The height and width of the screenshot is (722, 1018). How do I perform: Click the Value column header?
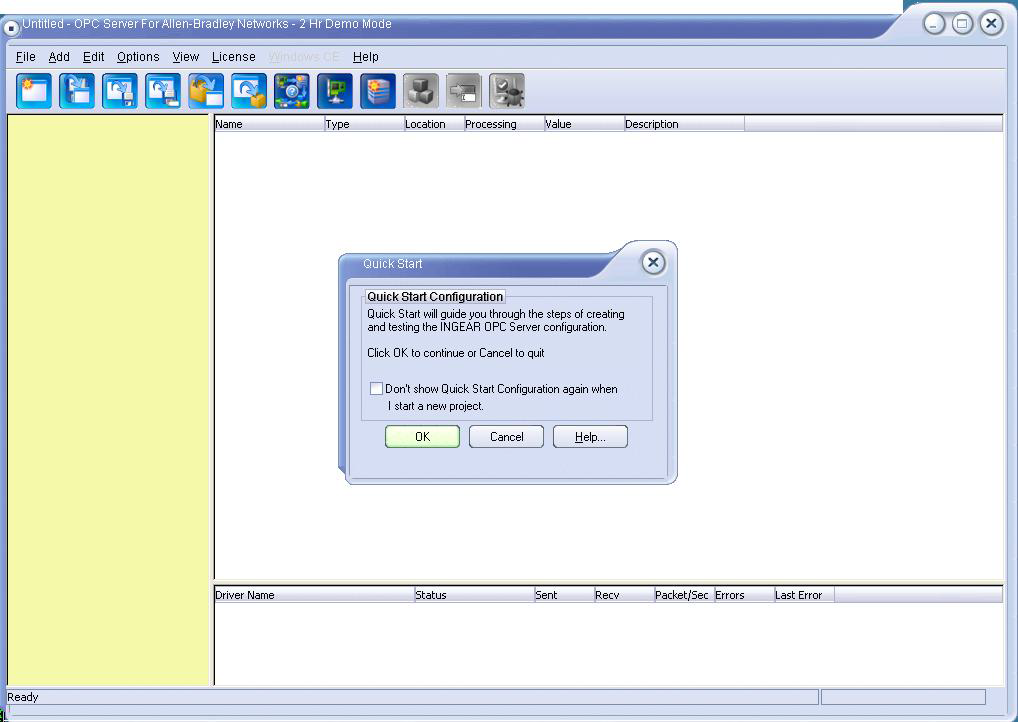584,124
